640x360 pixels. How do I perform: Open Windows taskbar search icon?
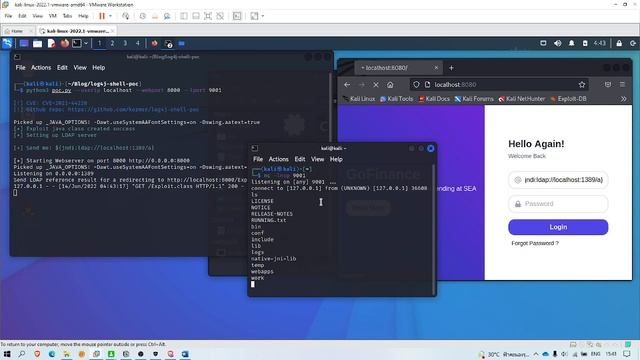point(22,354)
